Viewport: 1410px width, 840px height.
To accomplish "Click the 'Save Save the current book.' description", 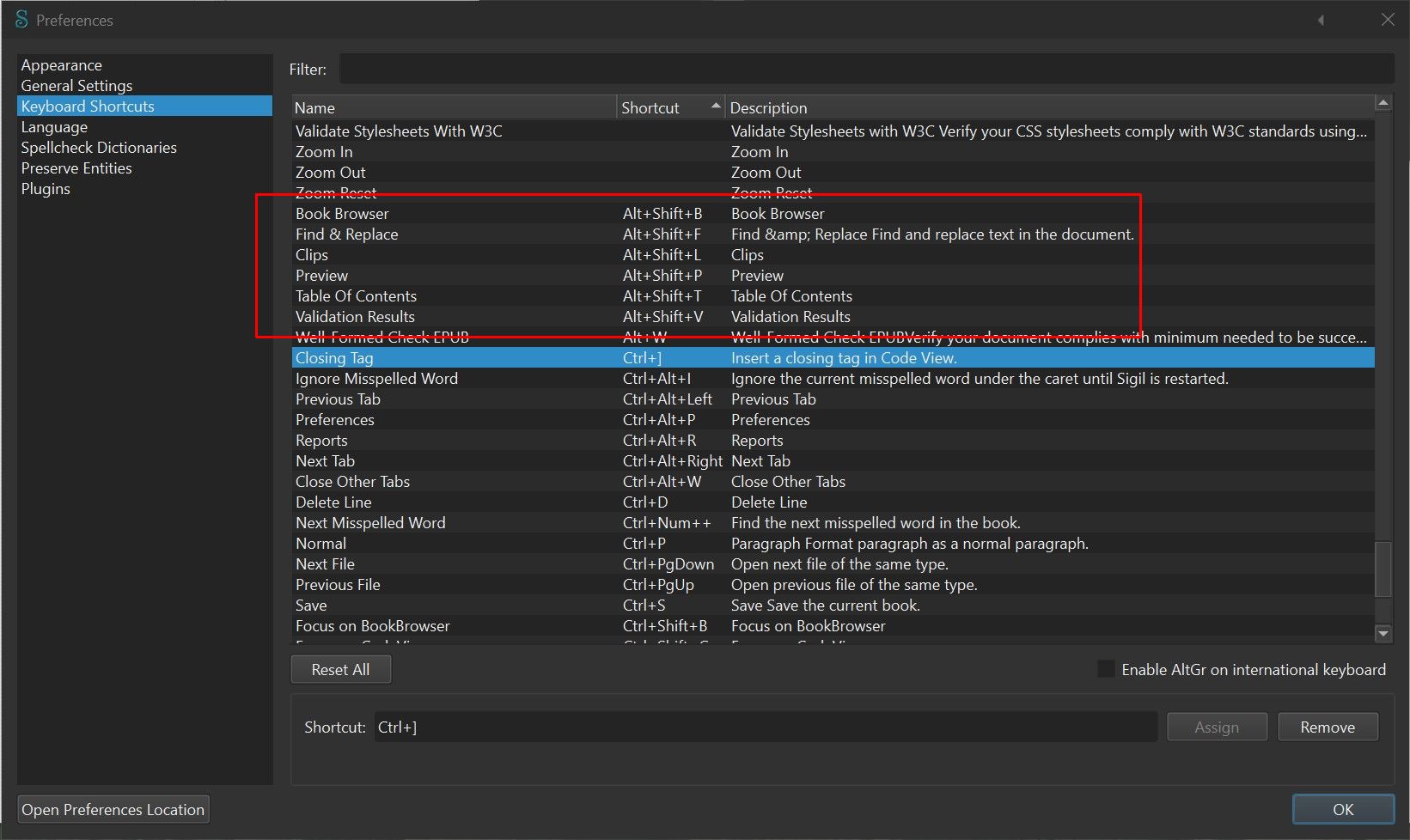I will (826, 606).
